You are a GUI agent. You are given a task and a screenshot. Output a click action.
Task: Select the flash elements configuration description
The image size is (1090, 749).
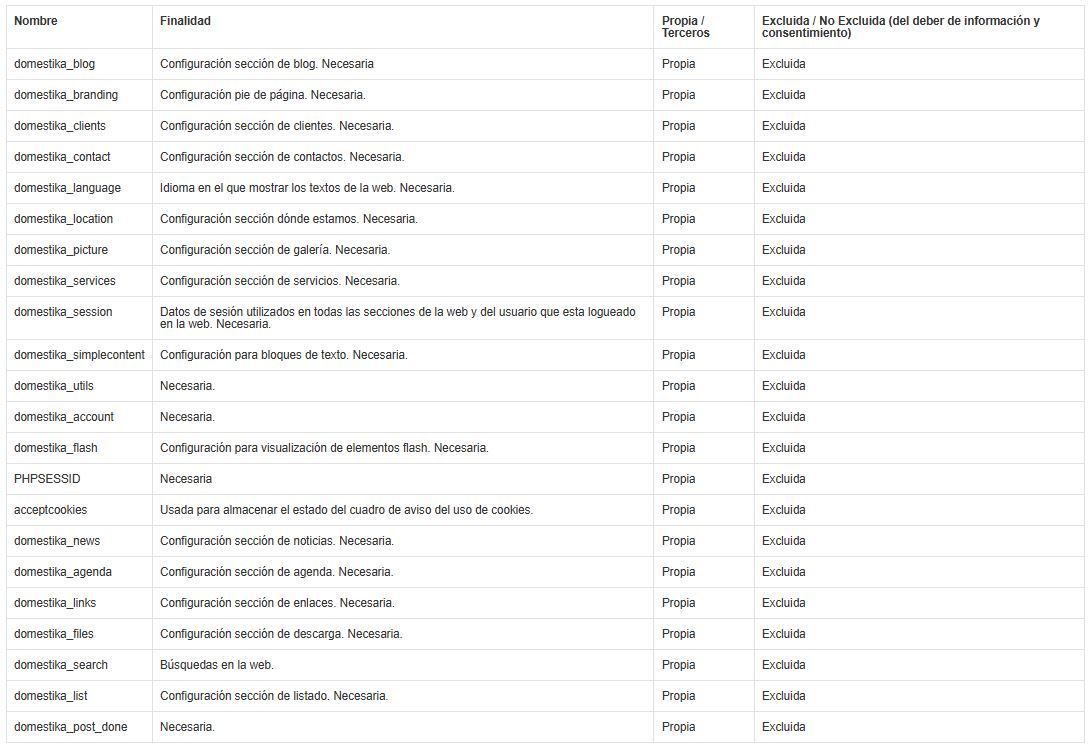(324, 448)
